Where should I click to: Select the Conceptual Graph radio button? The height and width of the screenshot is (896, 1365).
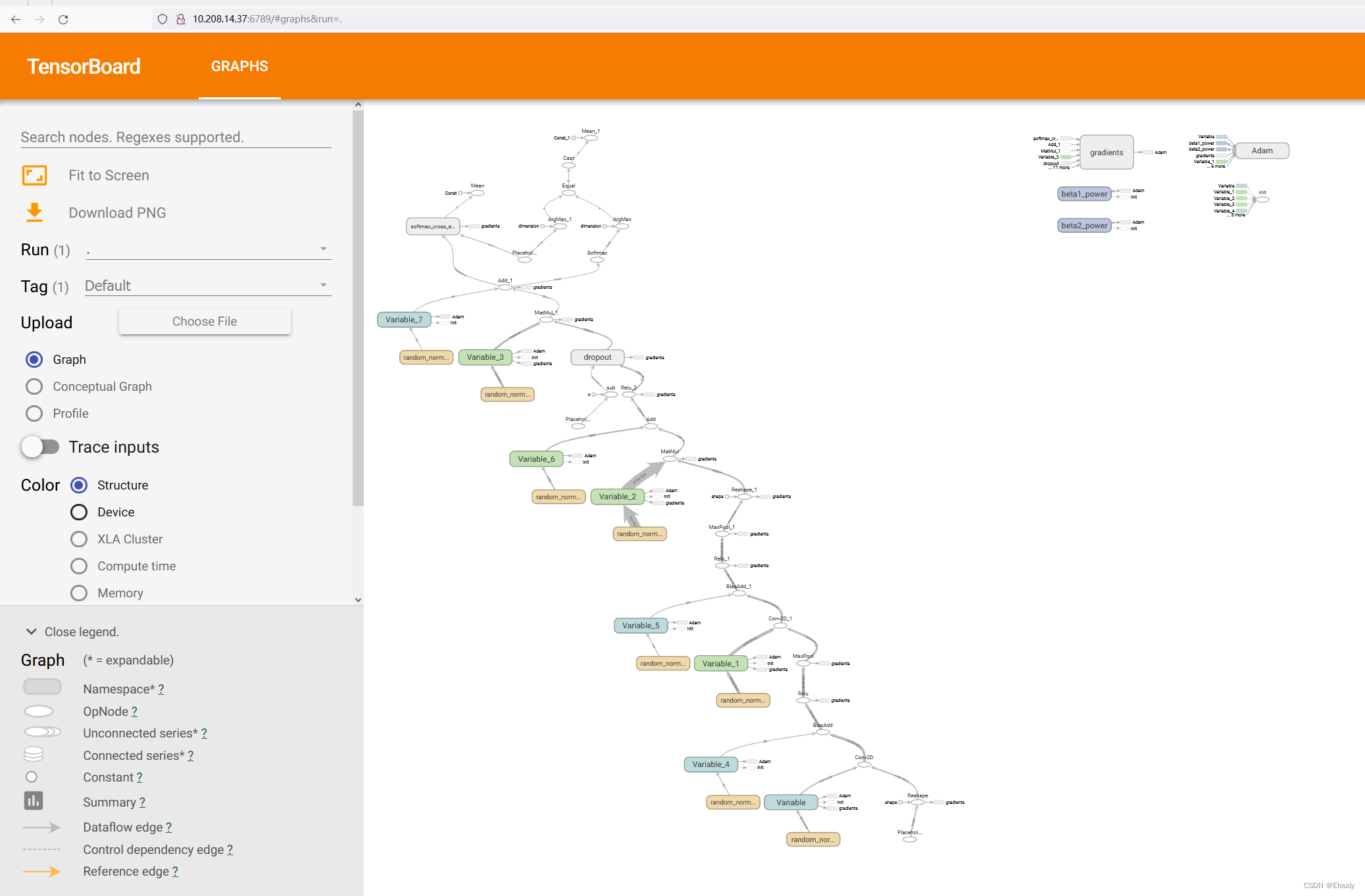pos(34,386)
